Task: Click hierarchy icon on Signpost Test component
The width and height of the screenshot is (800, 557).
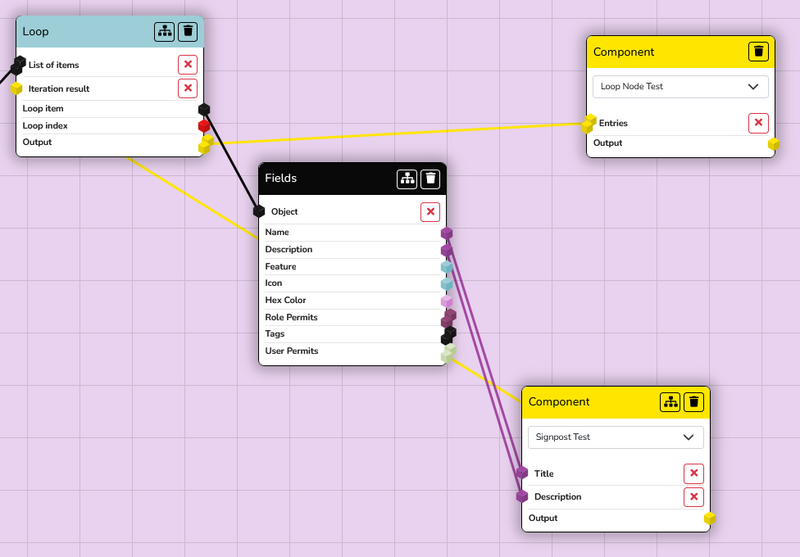Action: [x=670, y=402]
